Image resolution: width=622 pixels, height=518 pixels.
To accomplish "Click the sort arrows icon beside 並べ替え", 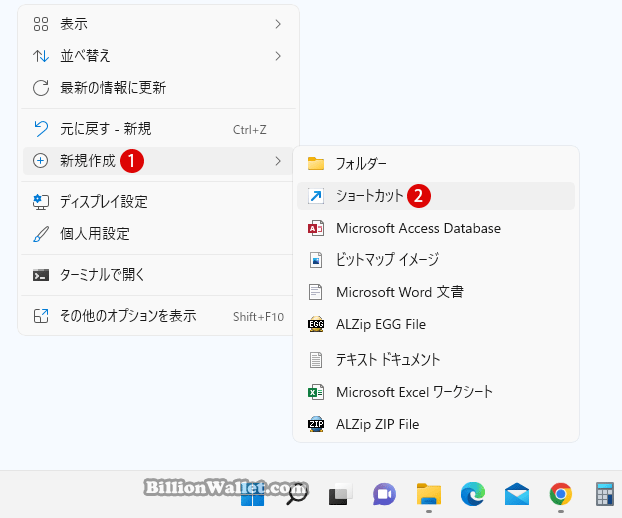I will coord(41,56).
